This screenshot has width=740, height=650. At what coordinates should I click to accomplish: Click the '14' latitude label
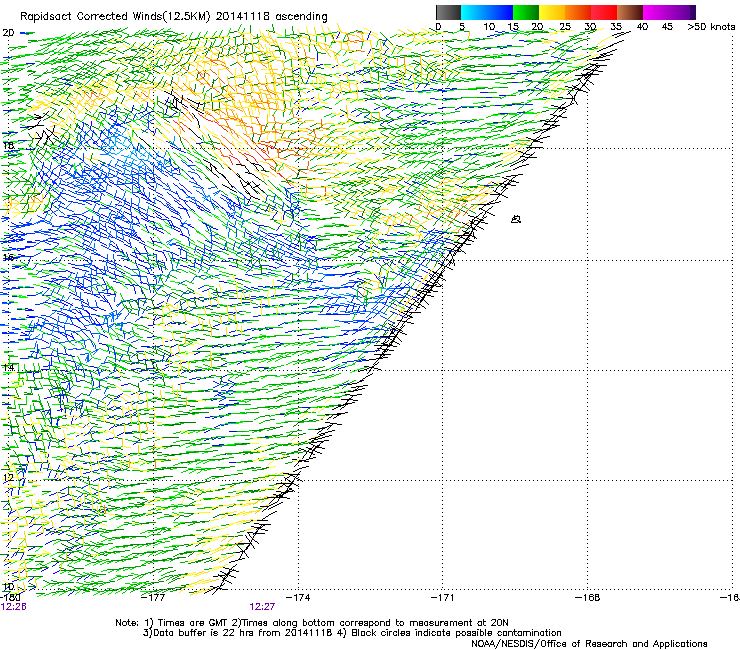pyautogui.click(x=8, y=367)
